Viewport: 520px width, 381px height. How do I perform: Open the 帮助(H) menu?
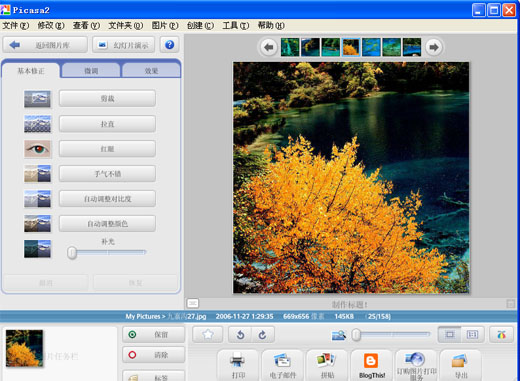271,25
